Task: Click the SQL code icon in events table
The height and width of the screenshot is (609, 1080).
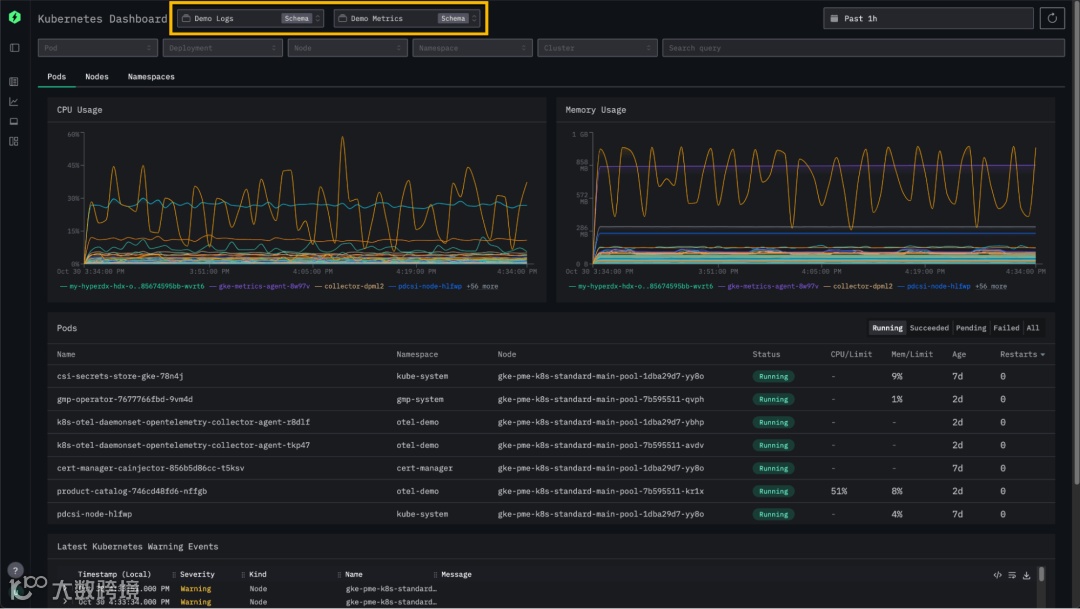Action: click(x=997, y=575)
